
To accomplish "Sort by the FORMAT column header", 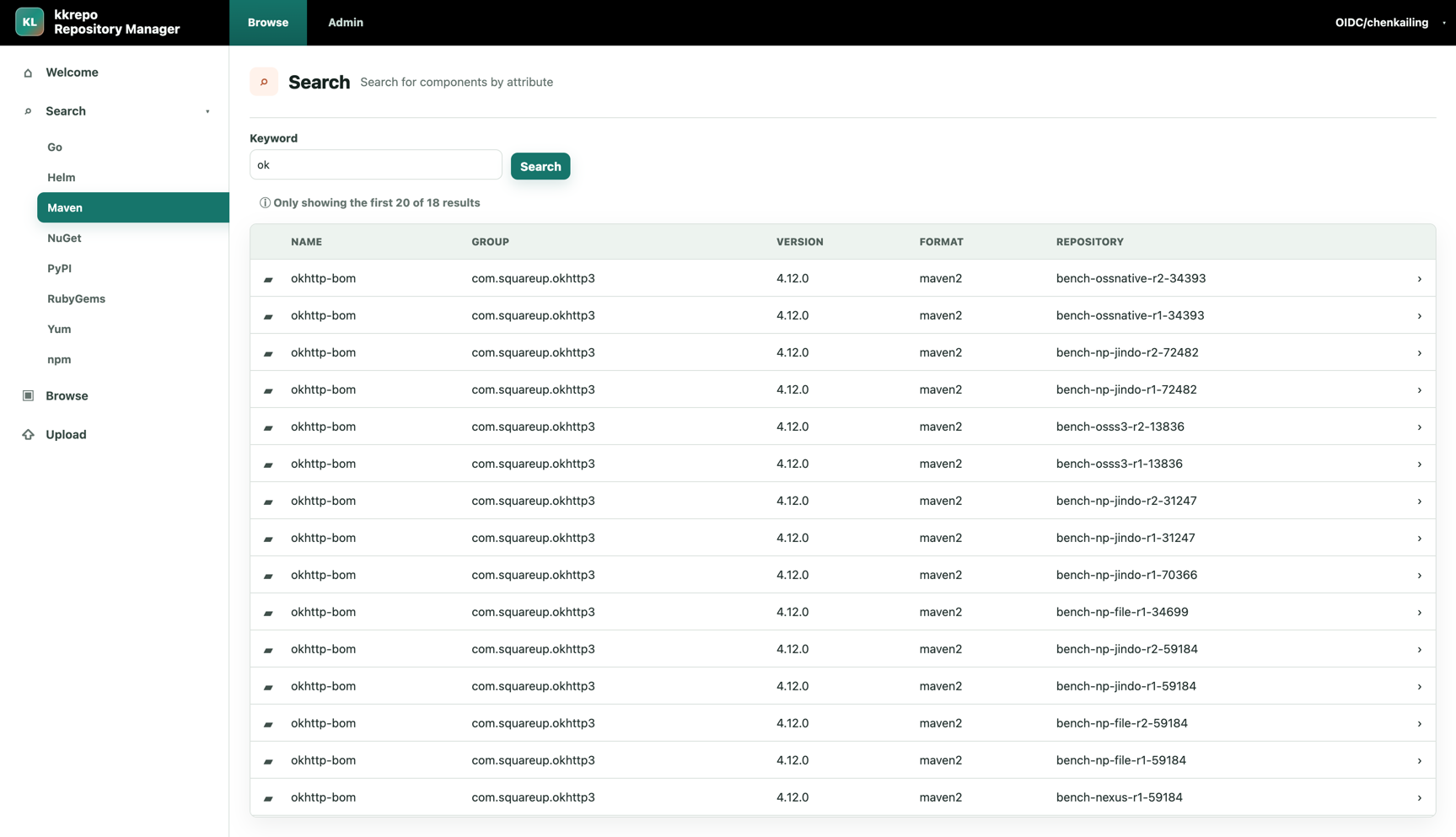I will pos(941,242).
